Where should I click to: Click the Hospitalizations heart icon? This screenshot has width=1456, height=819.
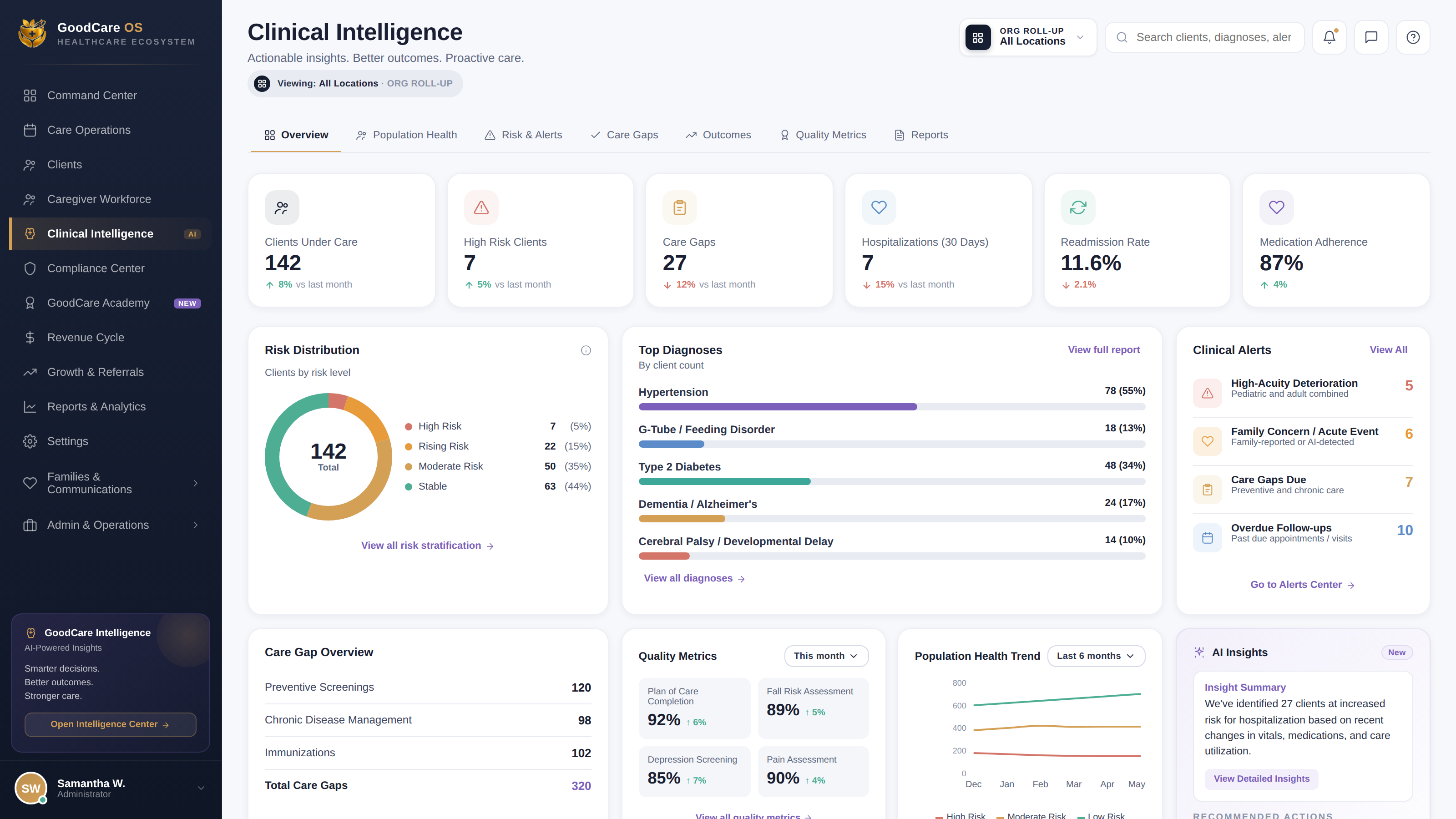click(x=878, y=207)
